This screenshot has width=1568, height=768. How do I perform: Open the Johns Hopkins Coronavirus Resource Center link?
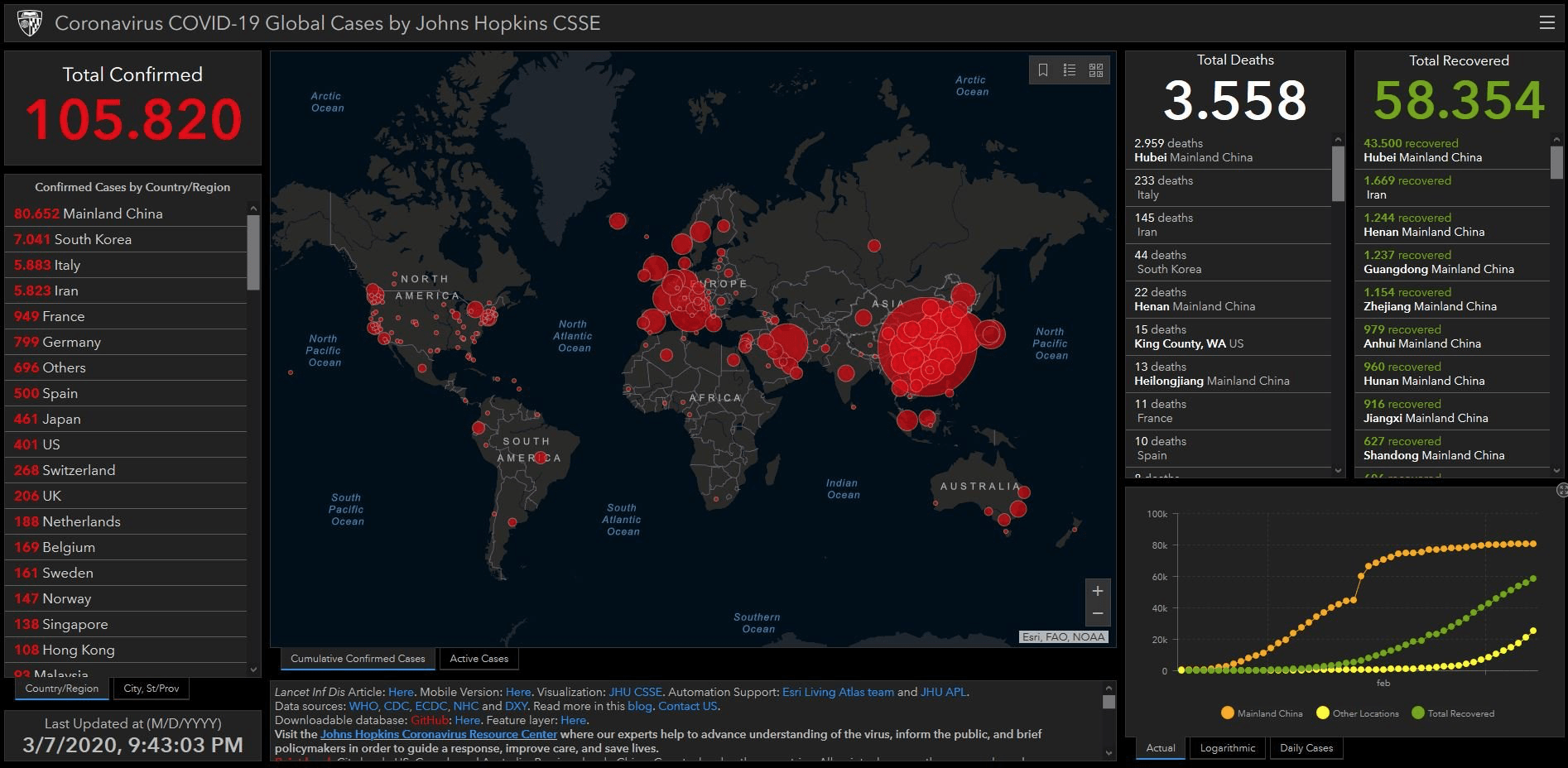(x=439, y=734)
